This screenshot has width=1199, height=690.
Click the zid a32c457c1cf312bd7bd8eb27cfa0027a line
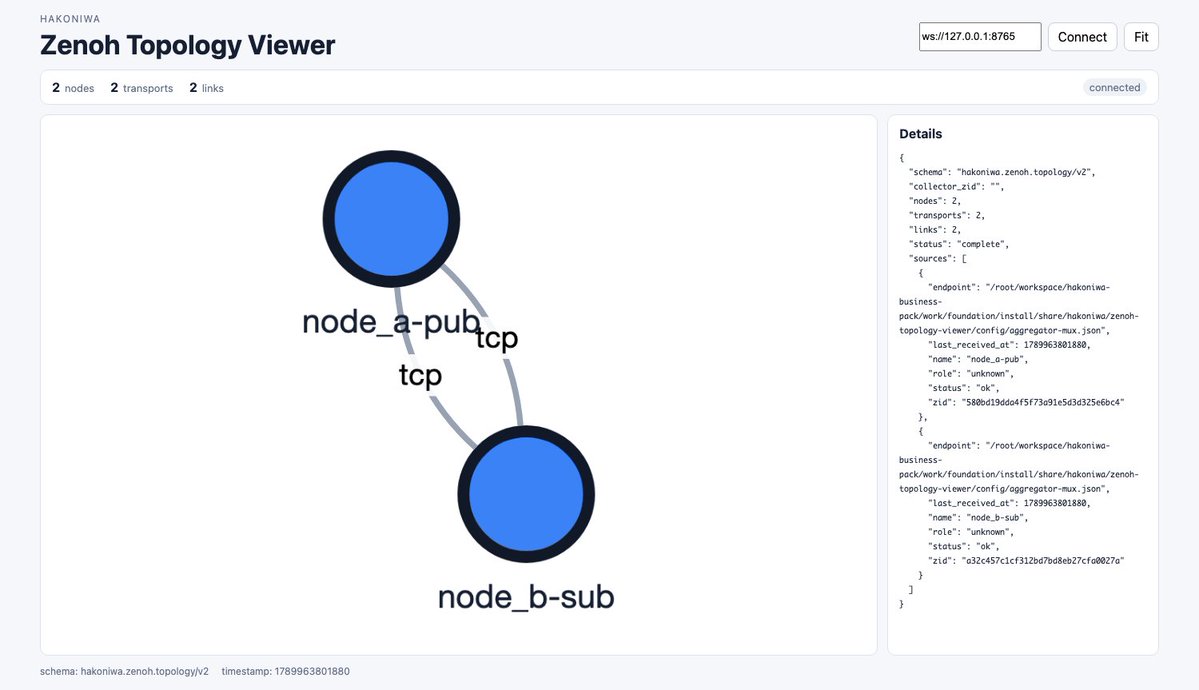click(x=1026, y=561)
